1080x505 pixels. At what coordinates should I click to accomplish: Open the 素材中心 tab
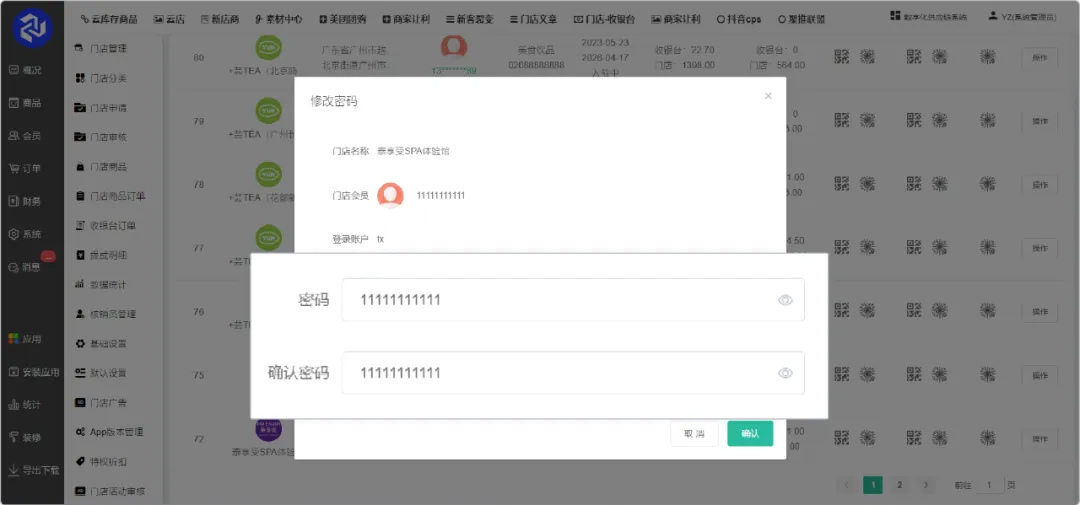coord(278,19)
